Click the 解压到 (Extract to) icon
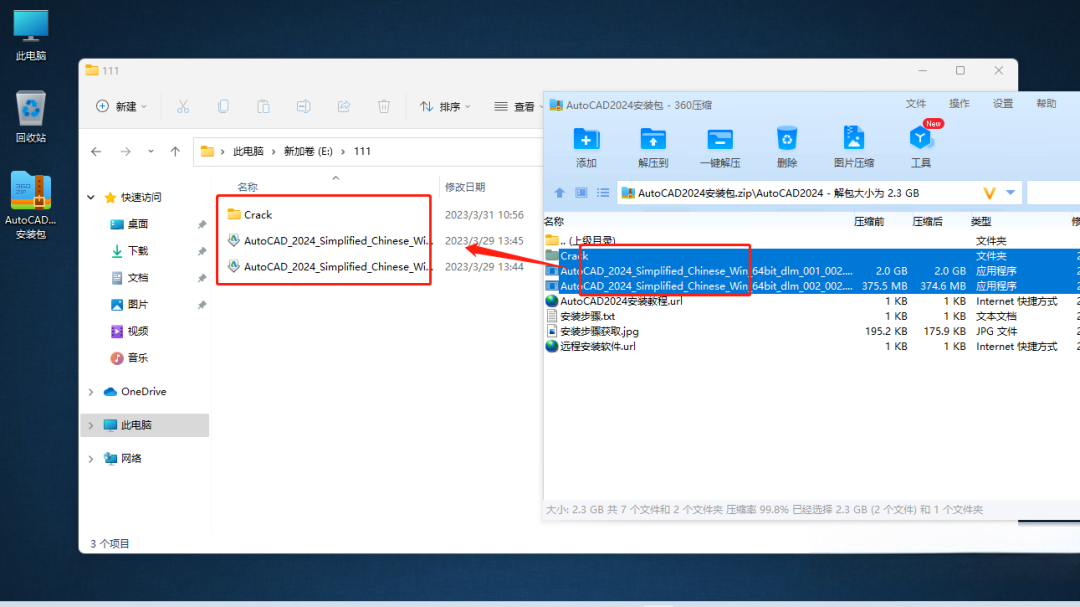Image resolution: width=1080 pixels, height=607 pixels. click(x=652, y=147)
